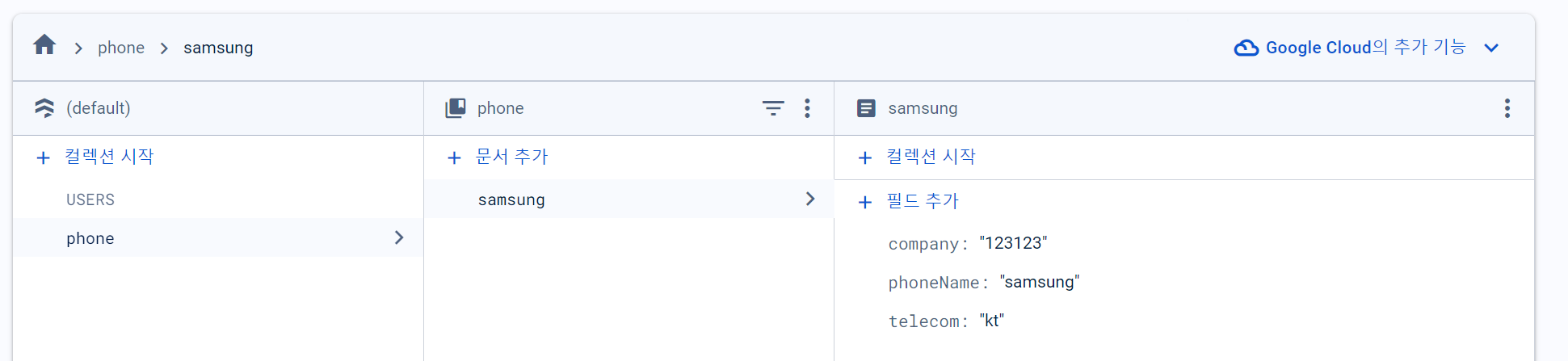Click the phone collection icon in column header
The height and width of the screenshot is (361, 1568).
456,108
